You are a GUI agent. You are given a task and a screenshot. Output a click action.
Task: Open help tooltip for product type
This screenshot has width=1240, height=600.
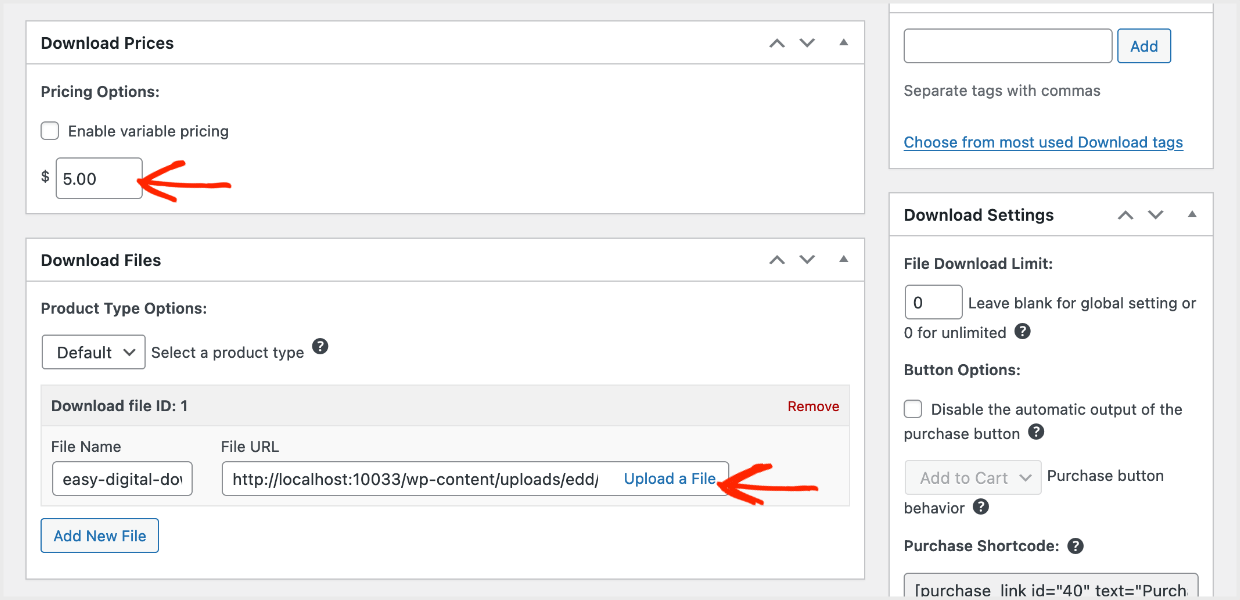tap(320, 347)
